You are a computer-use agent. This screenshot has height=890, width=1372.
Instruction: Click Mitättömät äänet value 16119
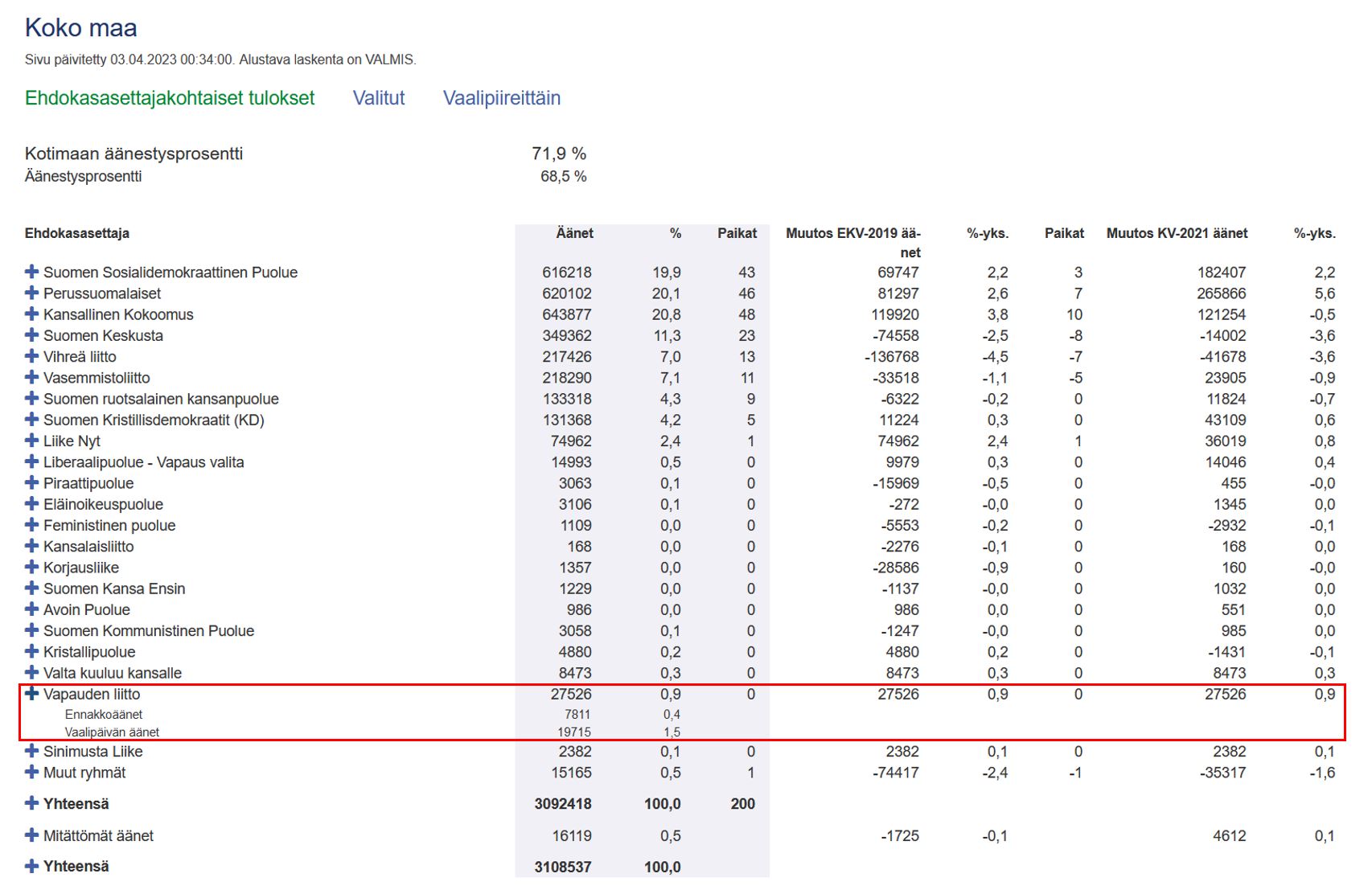pyautogui.click(x=572, y=836)
